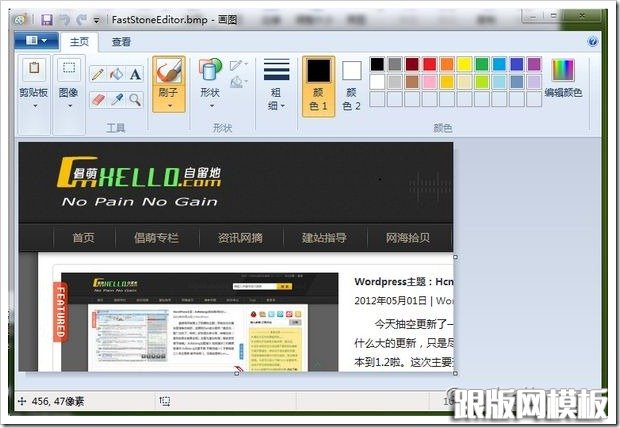
Task: Choose the Text tool
Action: pos(135,74)
